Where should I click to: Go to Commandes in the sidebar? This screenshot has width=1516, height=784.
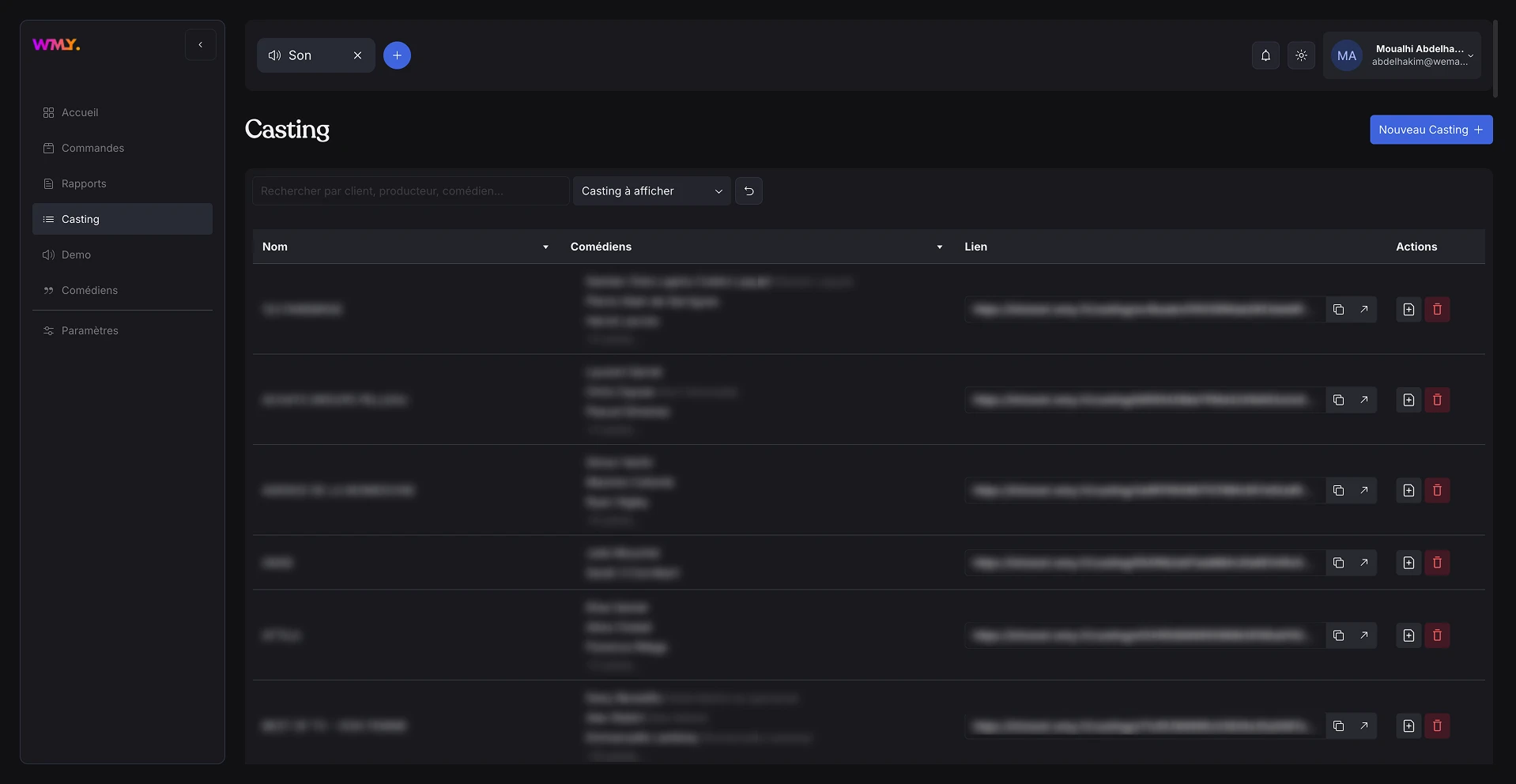(123, 148)
